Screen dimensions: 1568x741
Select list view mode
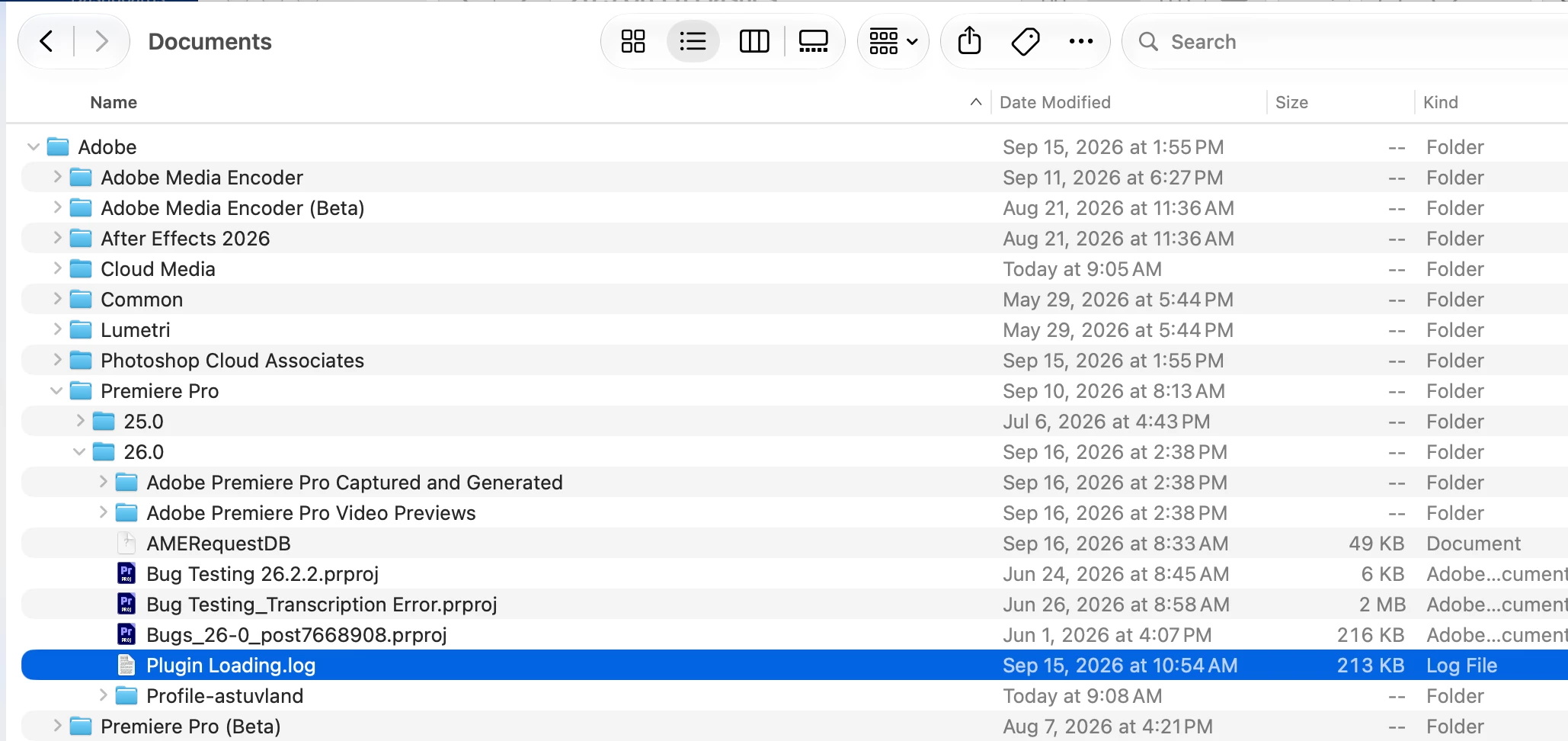pyautogui.click(x=693, y=41)
